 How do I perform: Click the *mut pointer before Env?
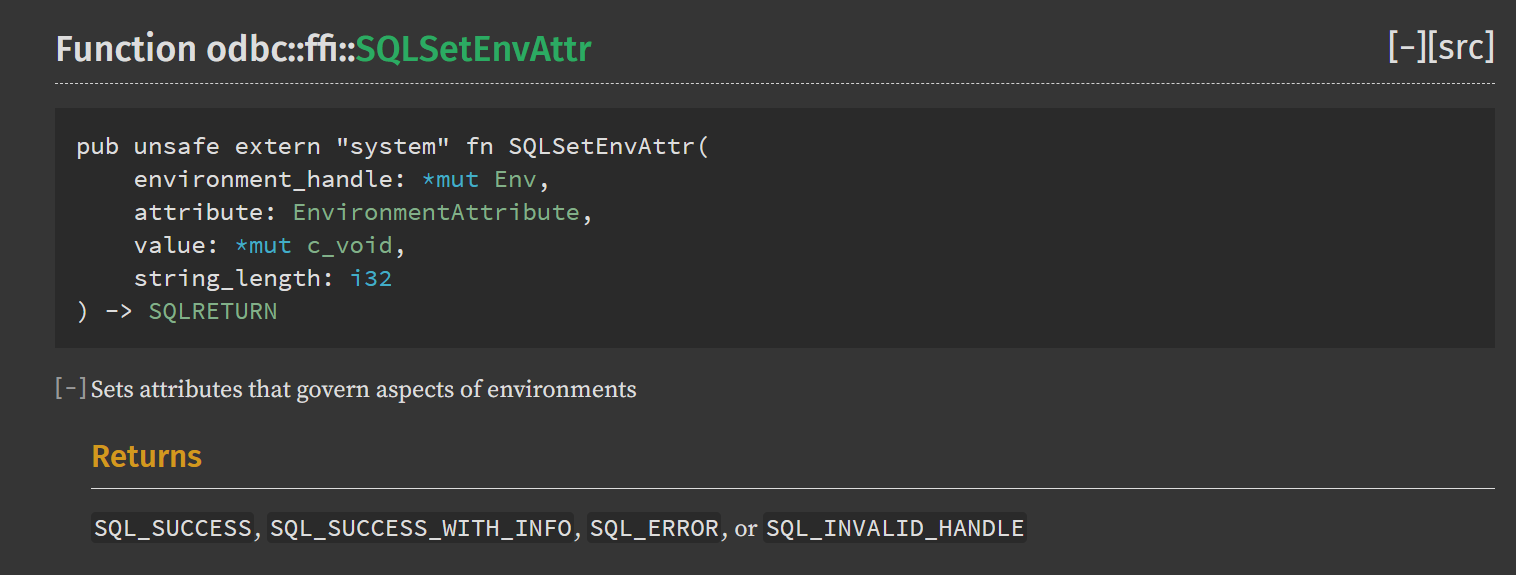tap(458, 180)
